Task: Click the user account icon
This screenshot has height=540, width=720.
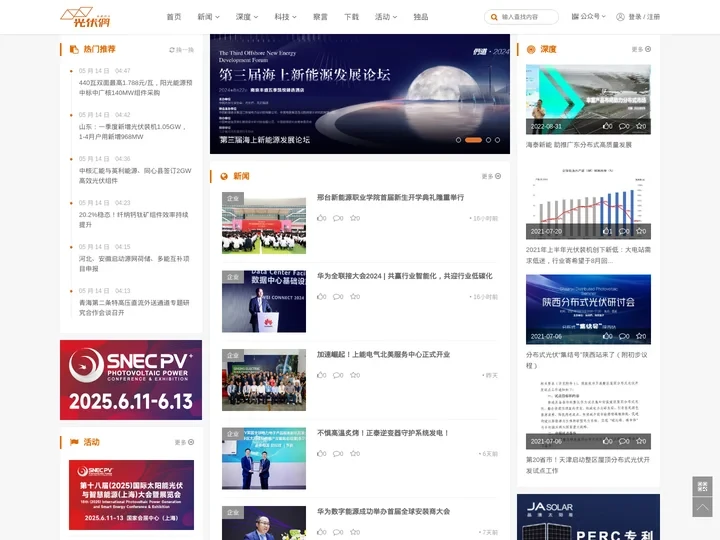Action: [620, 17]
